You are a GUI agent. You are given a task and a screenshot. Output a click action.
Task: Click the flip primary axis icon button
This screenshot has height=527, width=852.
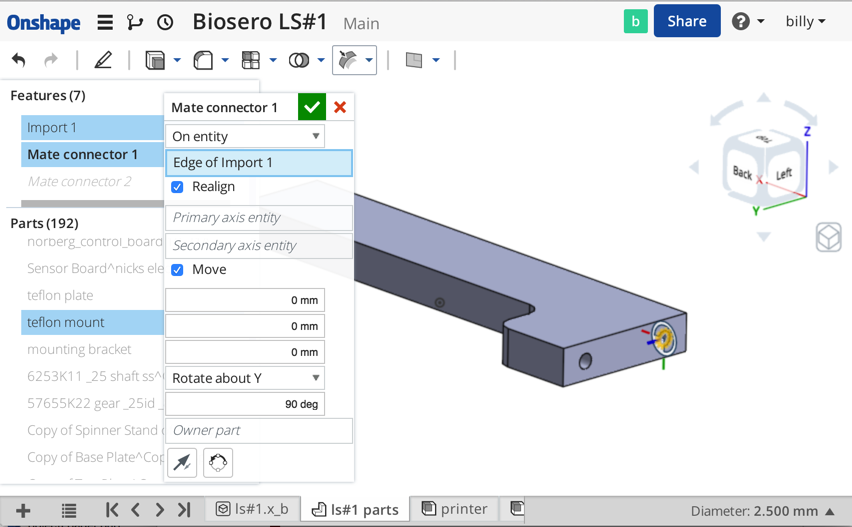coord(182,463)
